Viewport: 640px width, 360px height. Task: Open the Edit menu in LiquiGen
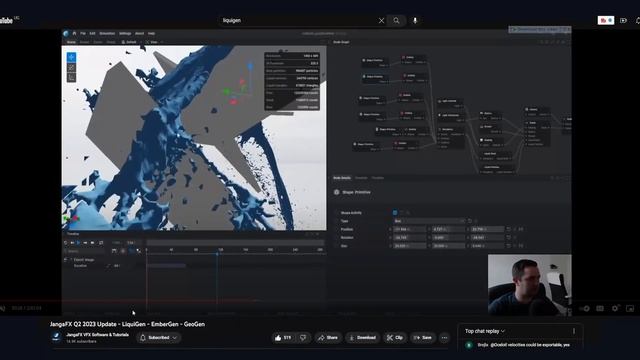(x=92, y=33)
